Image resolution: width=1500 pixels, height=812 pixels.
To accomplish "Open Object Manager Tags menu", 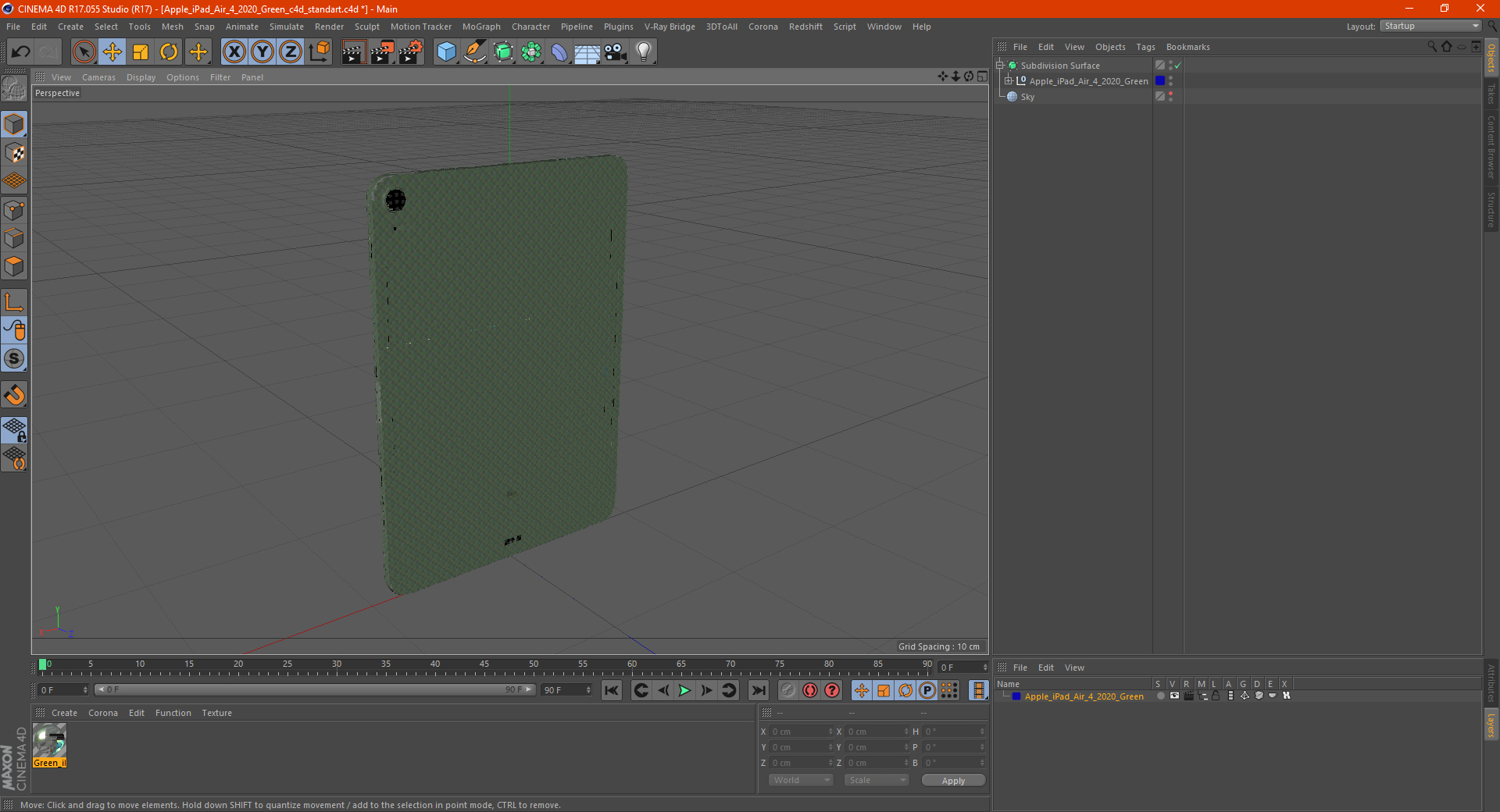I will coord(1145,47).
